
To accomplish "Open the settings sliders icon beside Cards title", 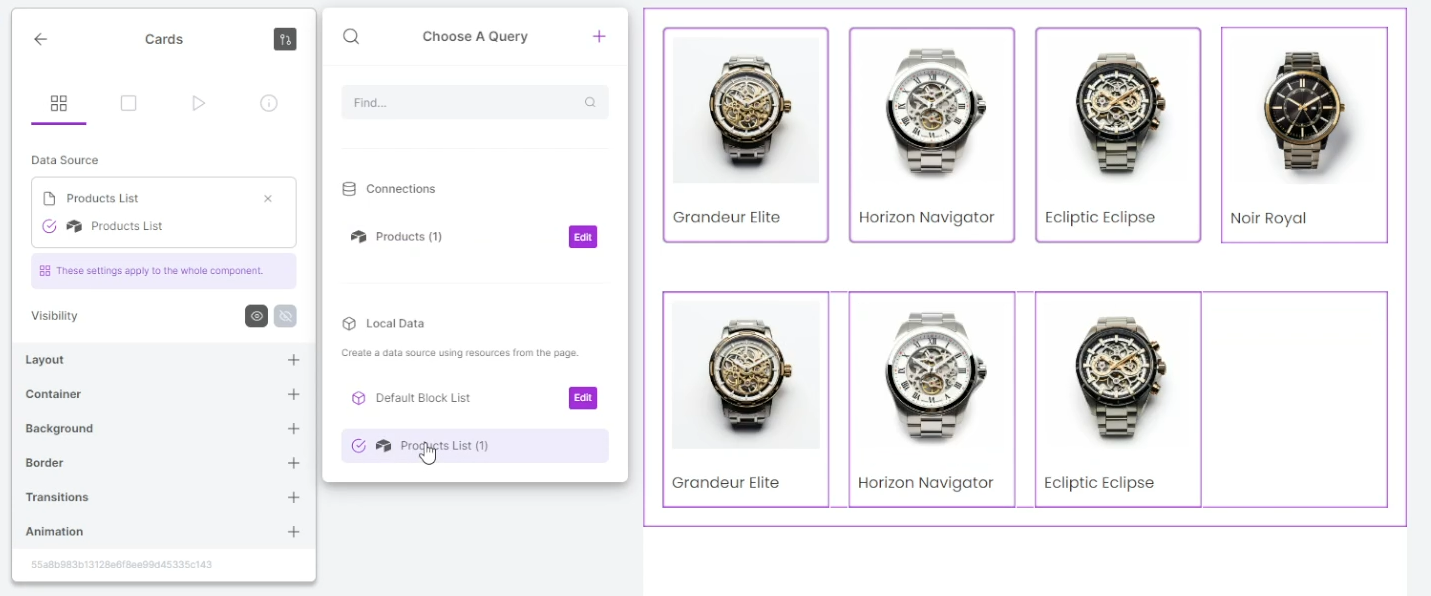I will (285, 39).
